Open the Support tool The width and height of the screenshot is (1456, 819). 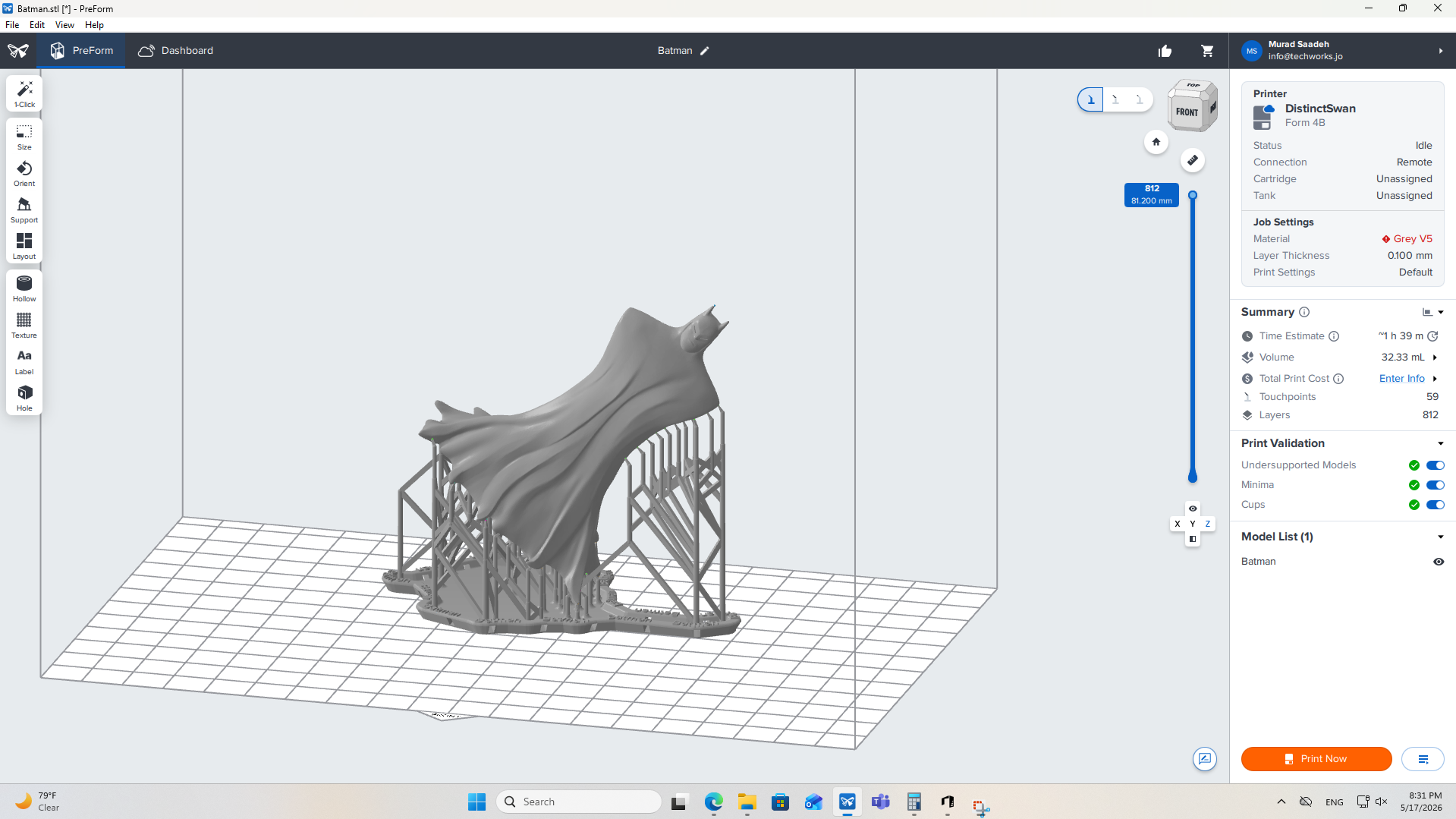click(24, 209)
